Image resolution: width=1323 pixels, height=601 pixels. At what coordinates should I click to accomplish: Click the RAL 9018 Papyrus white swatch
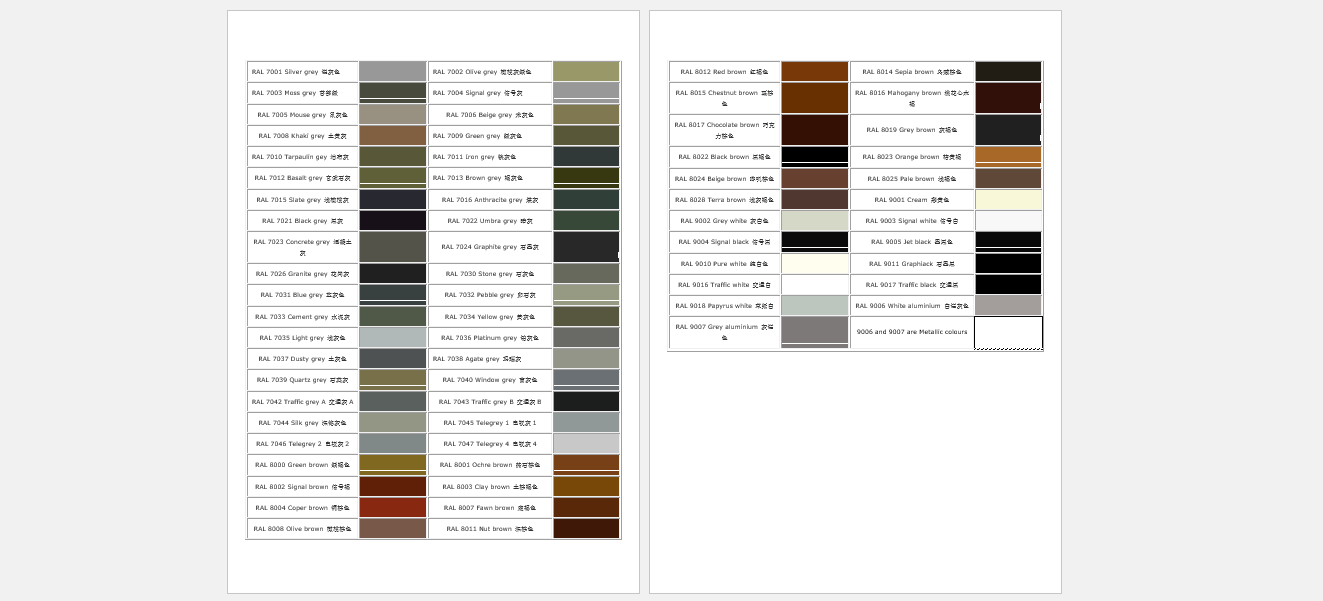814,306
